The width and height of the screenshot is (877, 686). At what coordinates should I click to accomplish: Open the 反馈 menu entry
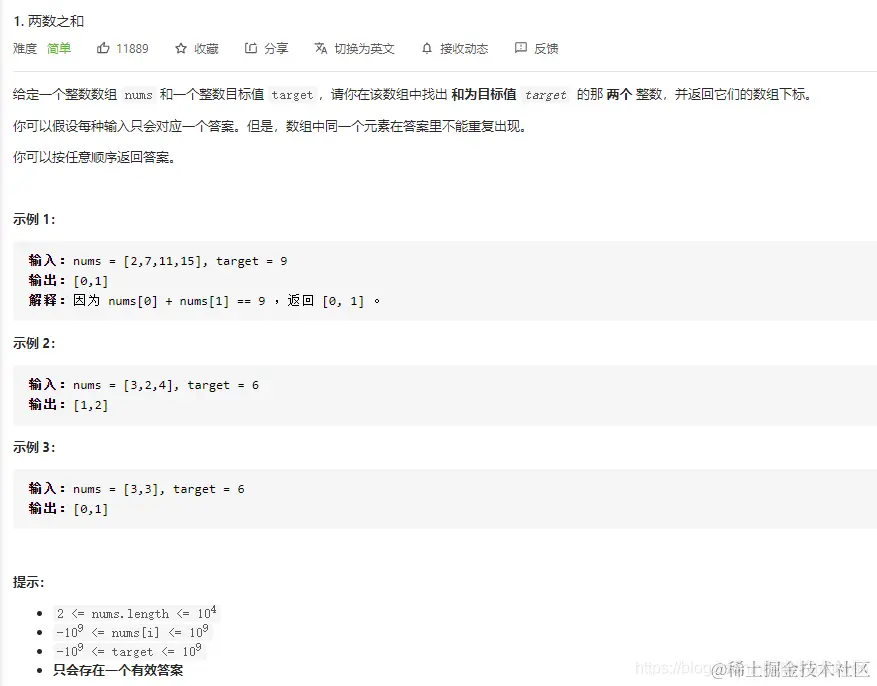click(x=540, y=47)
